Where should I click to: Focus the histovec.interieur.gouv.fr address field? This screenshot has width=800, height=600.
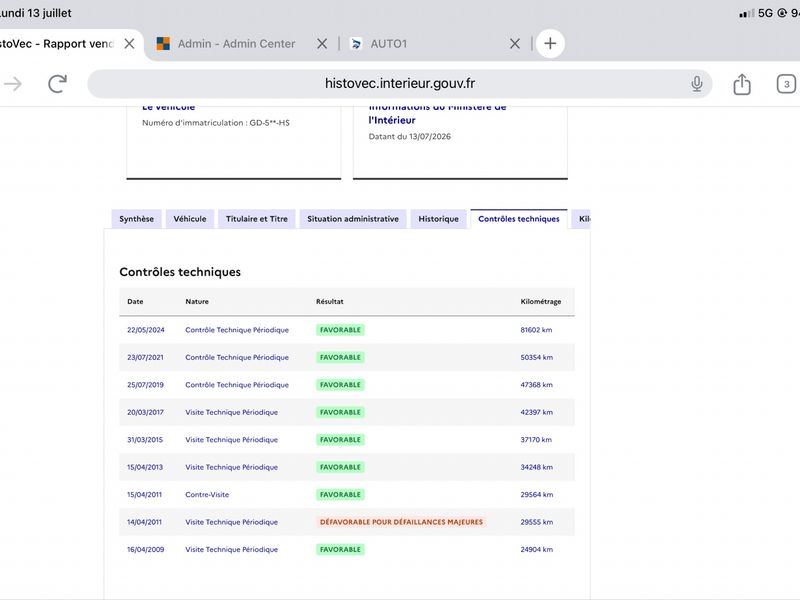400,84
